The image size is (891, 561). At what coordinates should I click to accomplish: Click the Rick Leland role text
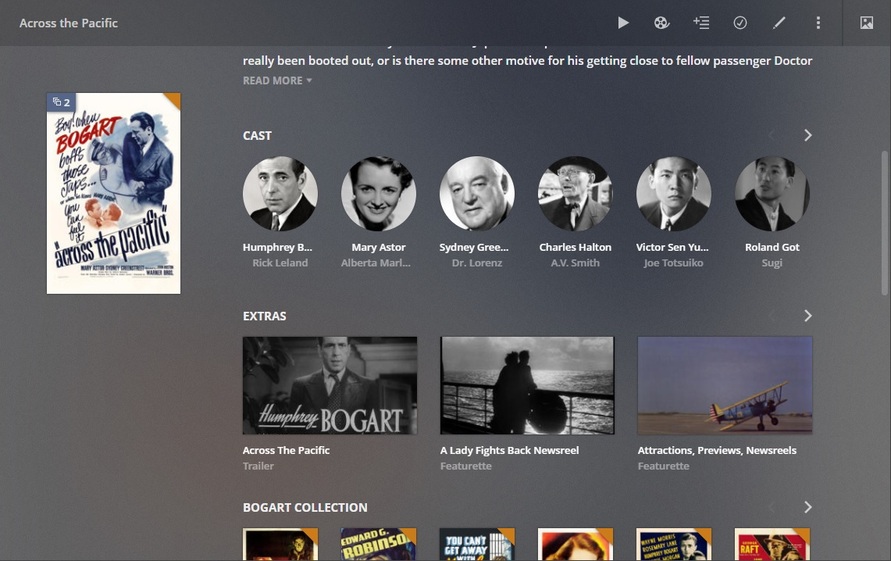tap(280, 263)
